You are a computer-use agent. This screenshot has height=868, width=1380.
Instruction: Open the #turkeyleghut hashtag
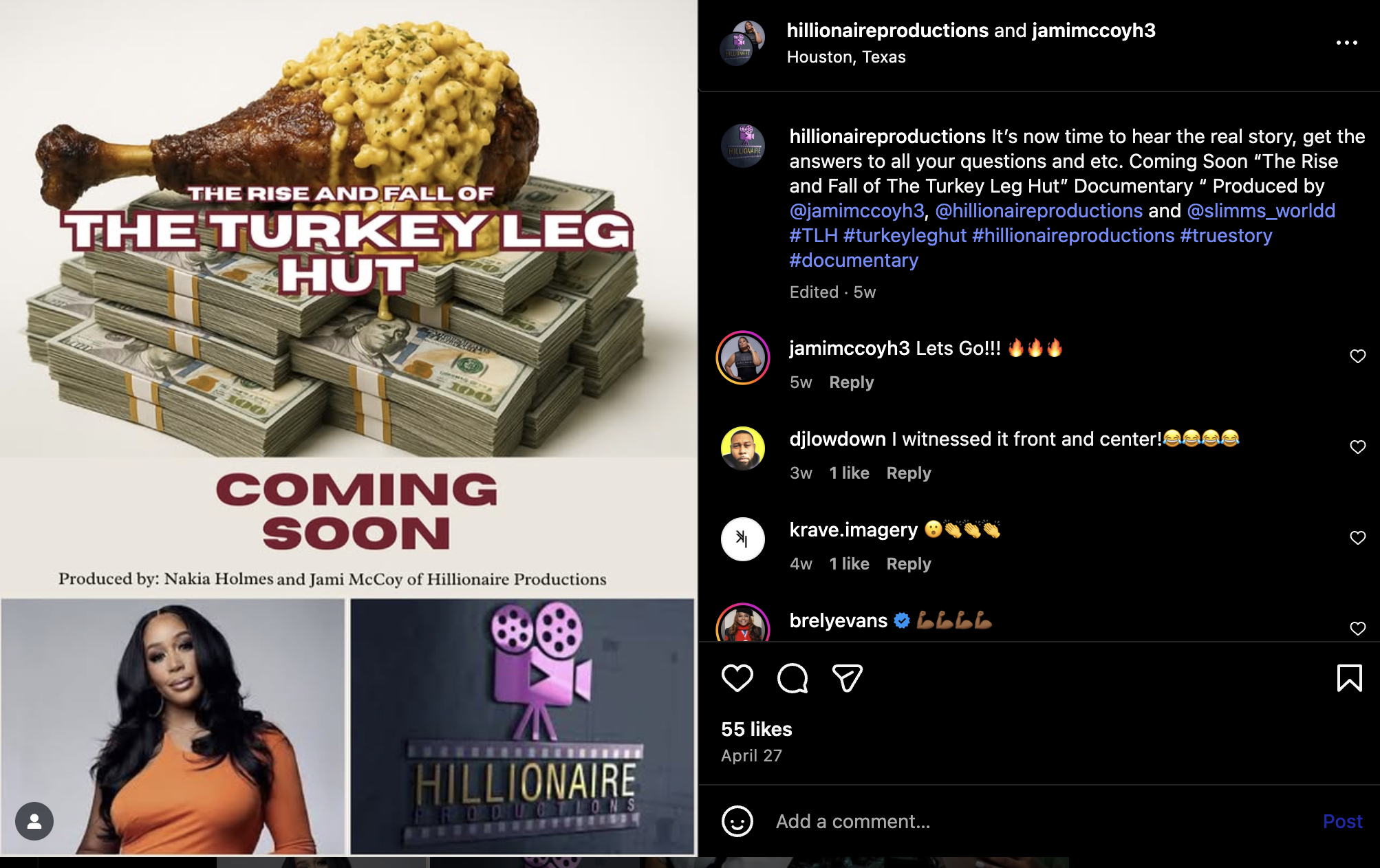905,235
